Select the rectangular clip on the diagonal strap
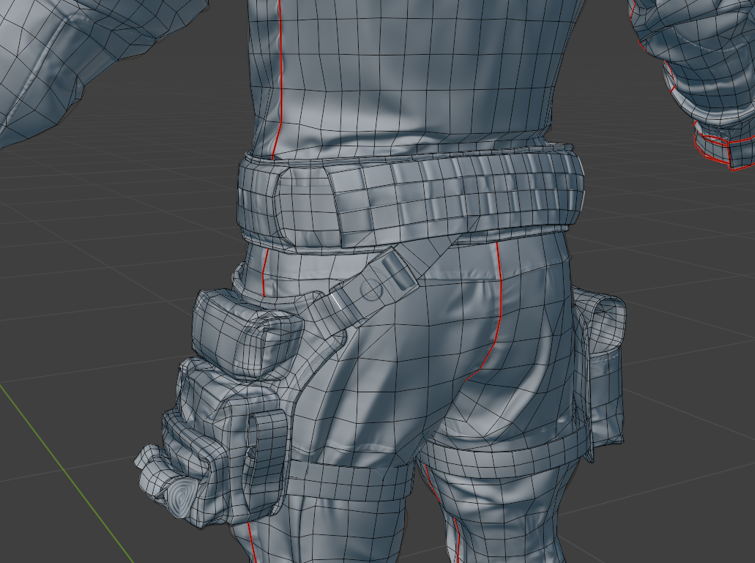The width and height of the screenshot is (755, 563). coord(399,273)
